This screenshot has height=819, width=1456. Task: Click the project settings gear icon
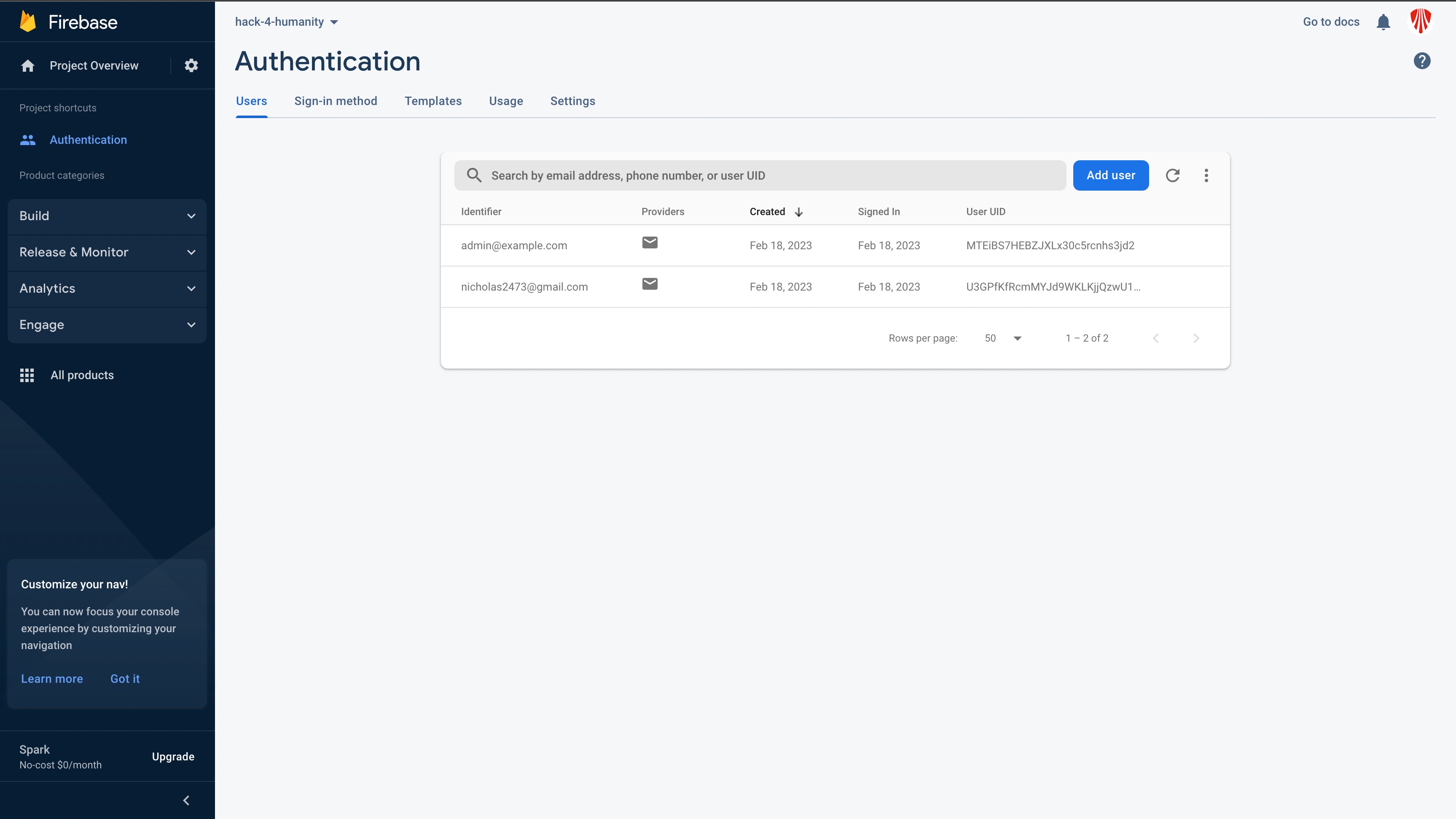[191, 66]
